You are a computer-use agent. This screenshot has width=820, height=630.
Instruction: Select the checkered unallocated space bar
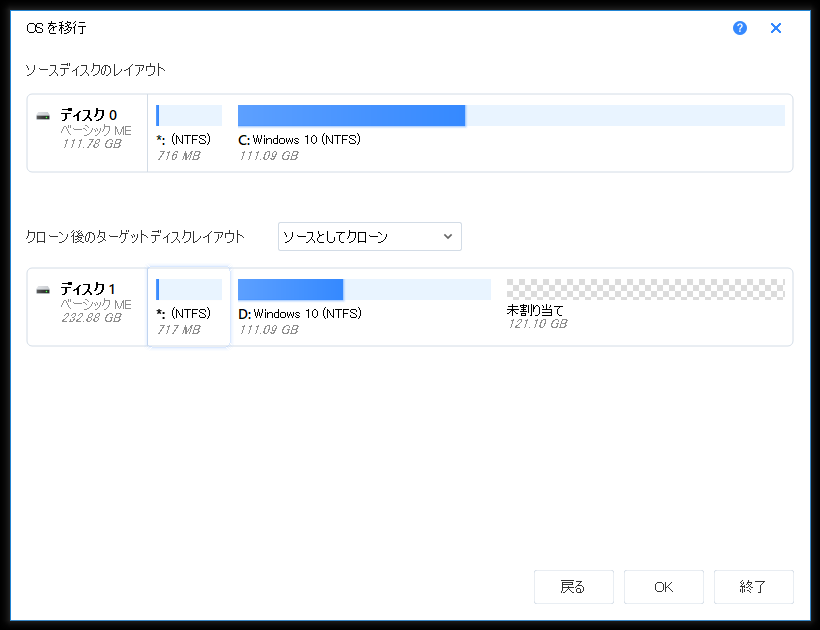[645, 290]
